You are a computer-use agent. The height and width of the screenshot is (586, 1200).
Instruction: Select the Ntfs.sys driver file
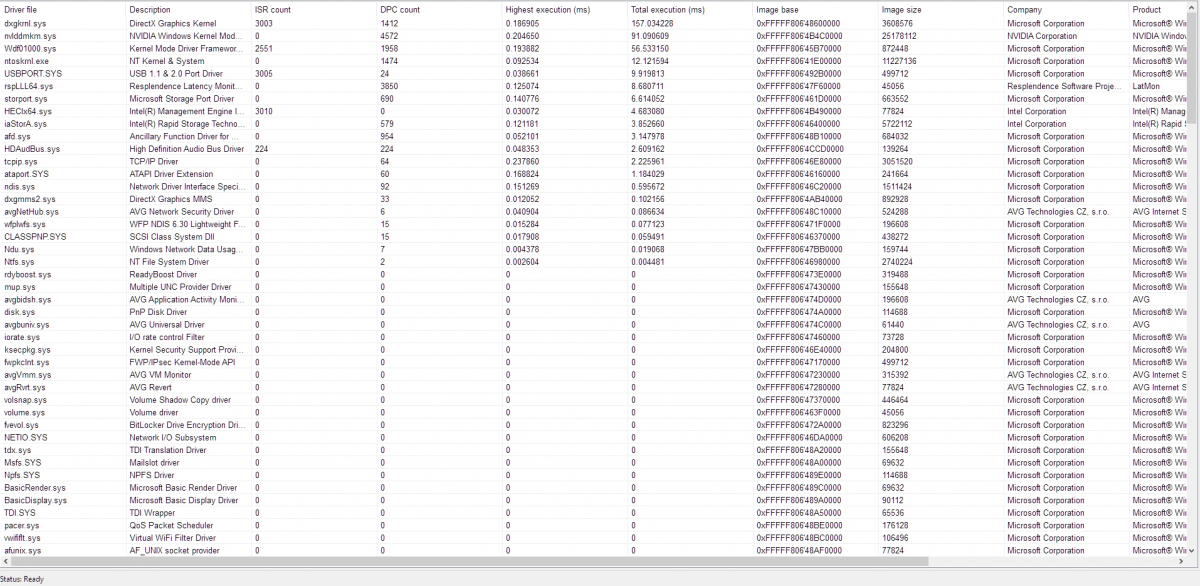coord(19,262)
